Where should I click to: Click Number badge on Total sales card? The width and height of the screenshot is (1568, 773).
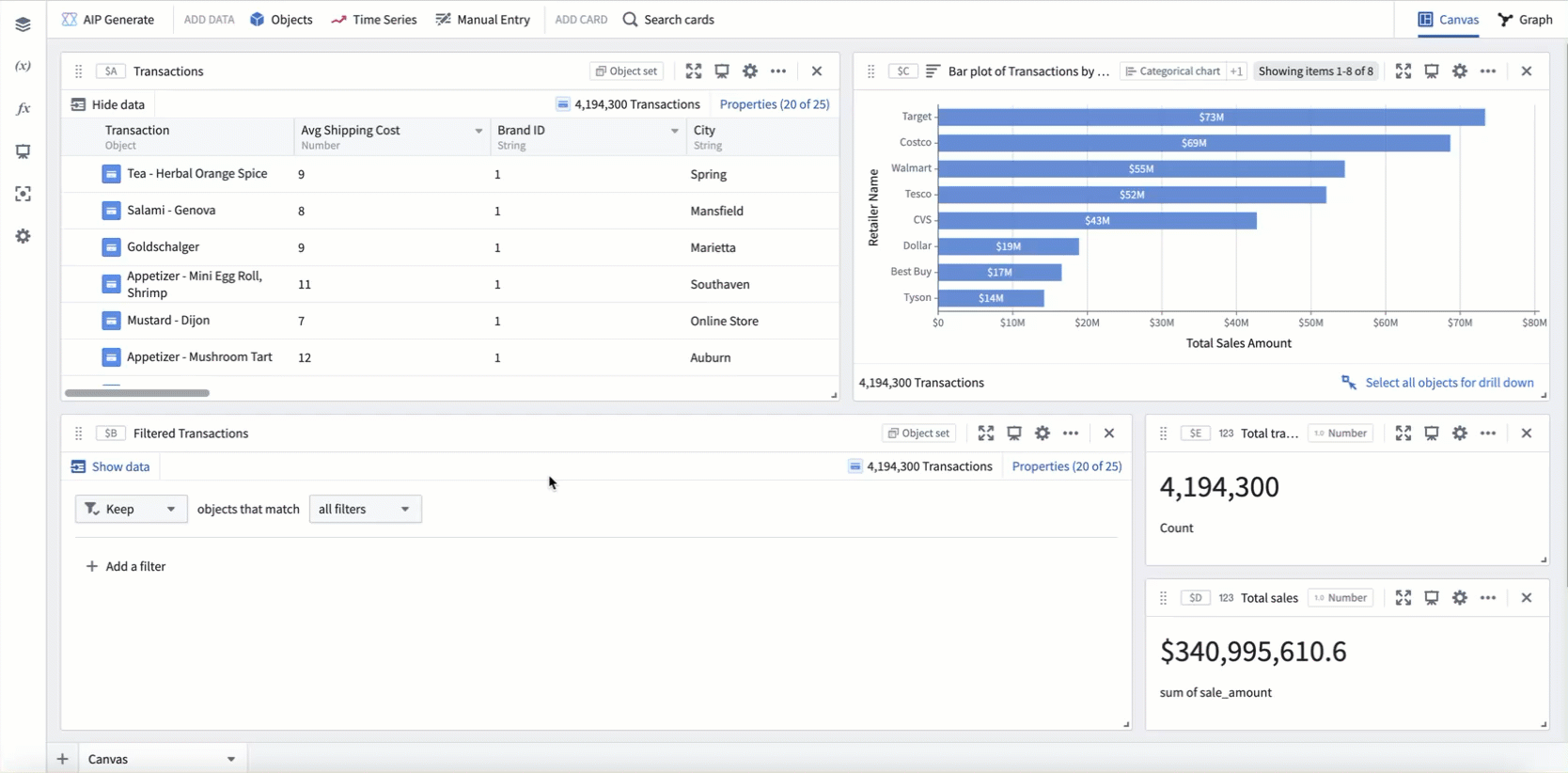coord(1341,598)
